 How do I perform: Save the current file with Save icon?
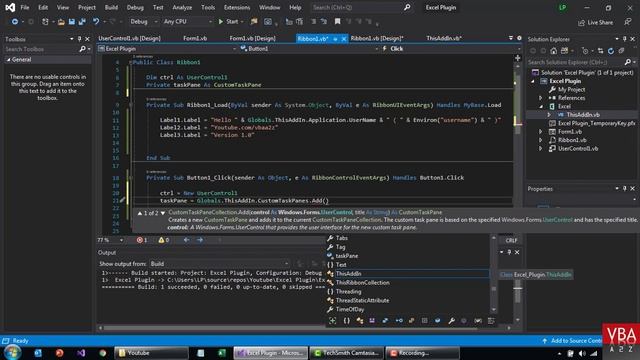tap(71, 22)
